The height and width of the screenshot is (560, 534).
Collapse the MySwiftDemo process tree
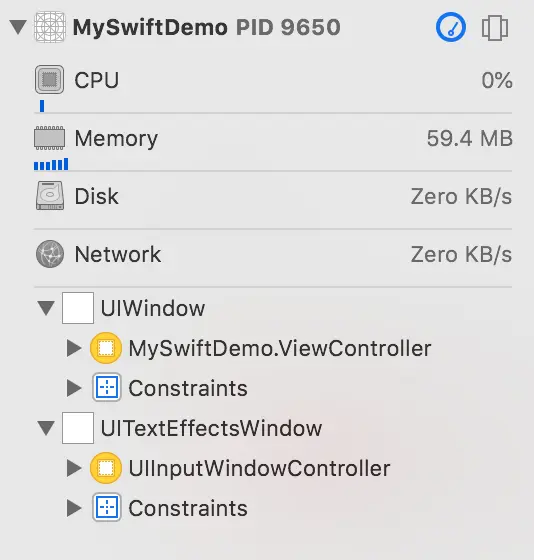click(18, 28)
